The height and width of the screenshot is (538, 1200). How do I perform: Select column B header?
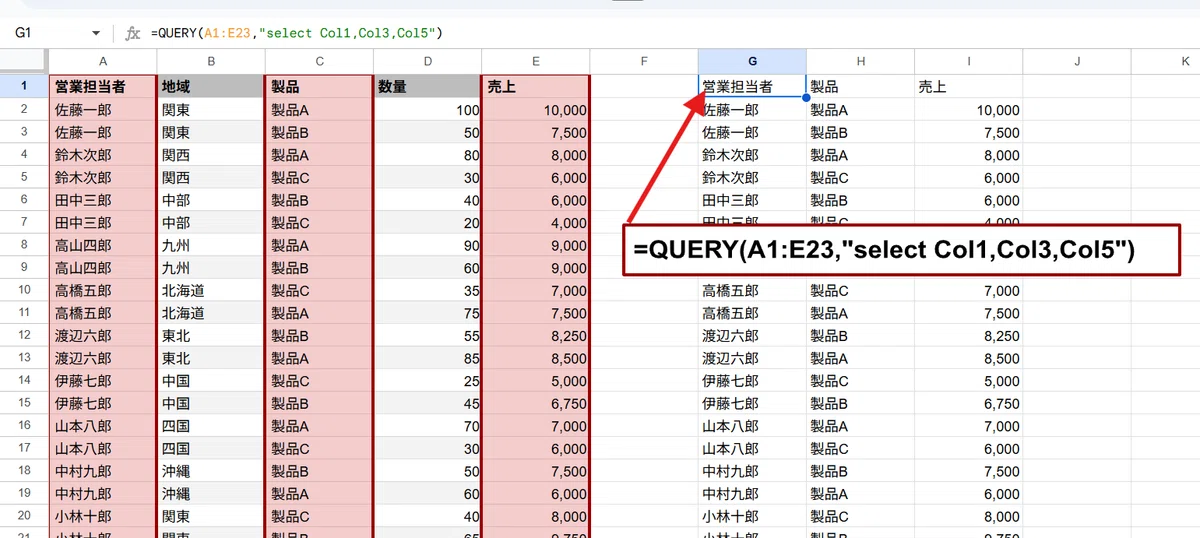(x=211, y=61)
